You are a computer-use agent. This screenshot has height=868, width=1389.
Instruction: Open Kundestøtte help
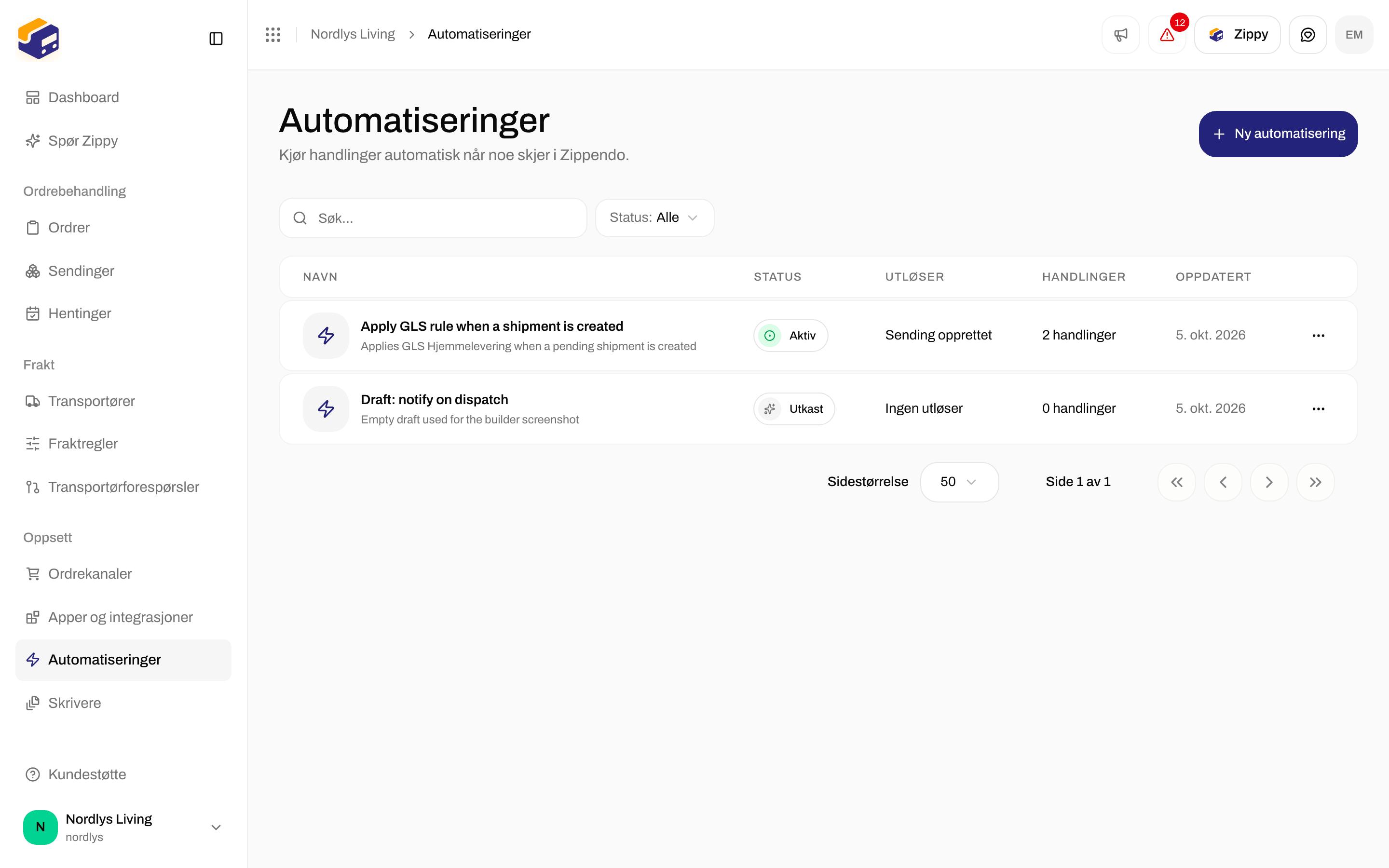[123, 774]
